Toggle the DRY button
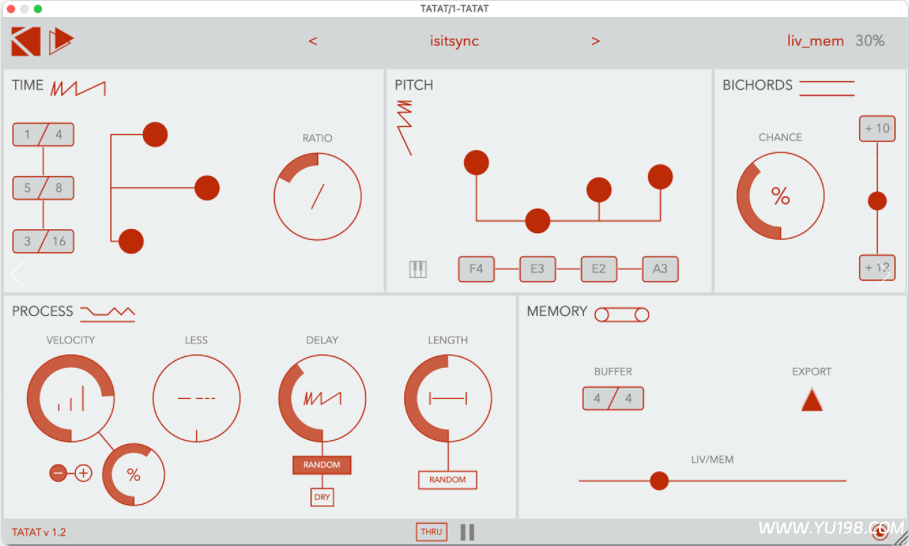 click(x=322, y=497)
